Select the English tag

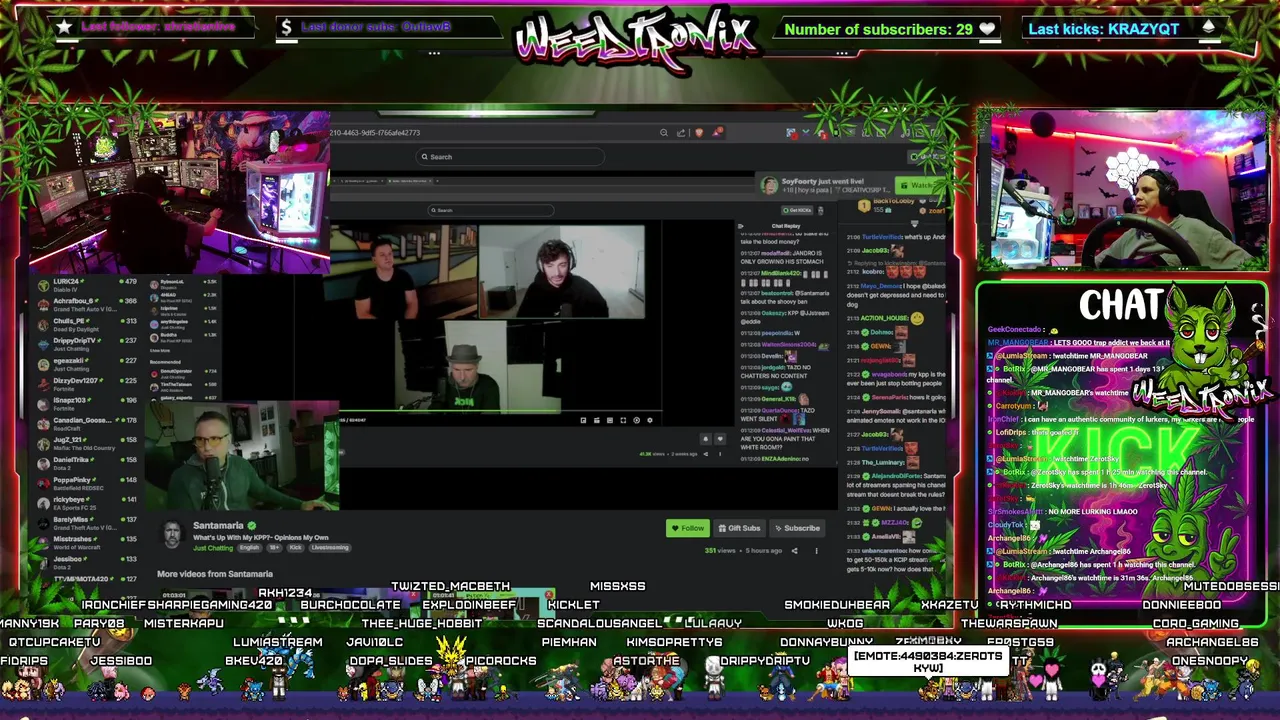point(249,548)
